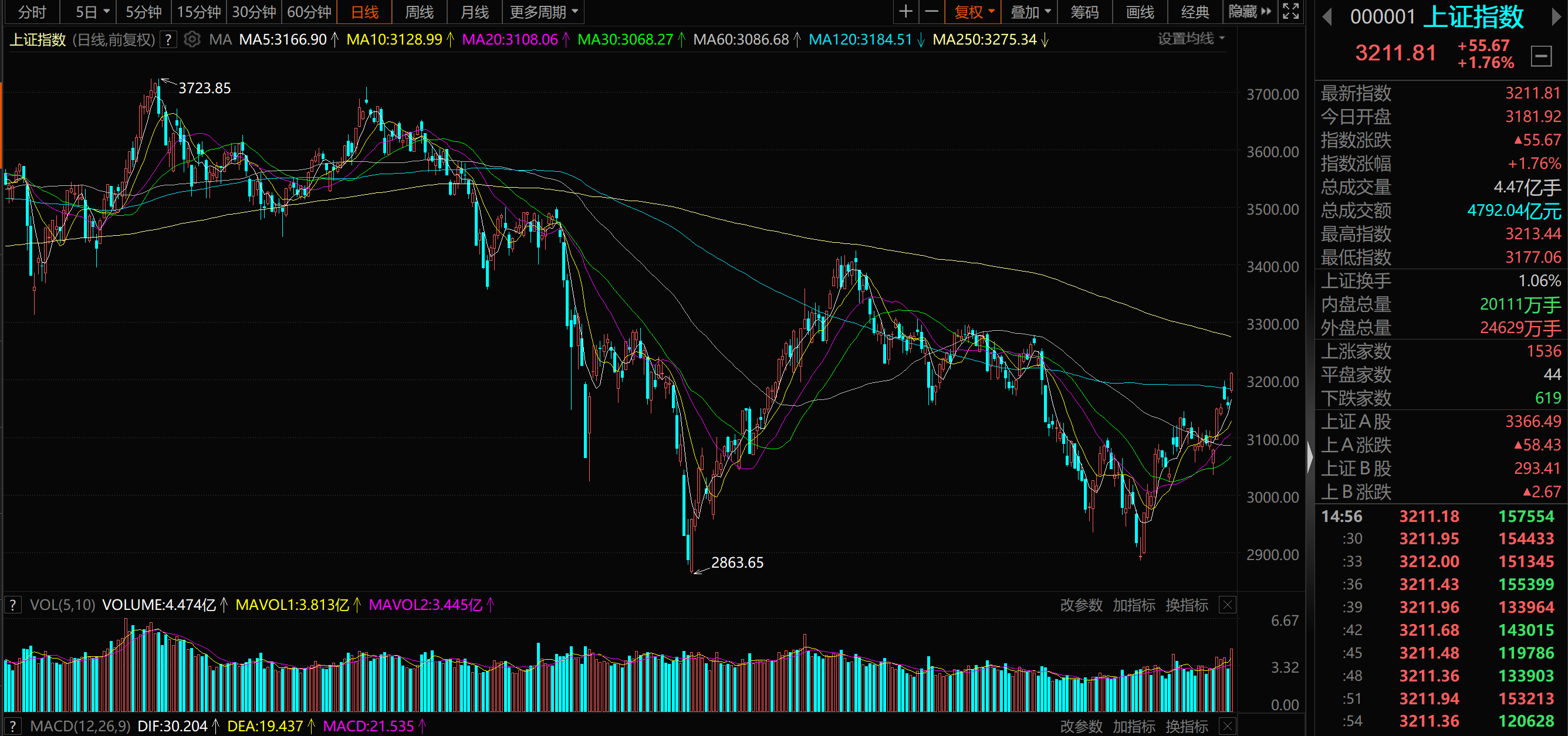Viewport: 1568px width, 736px height.
Task: Expand 设置均线 dropdown
Action: 1191,39
